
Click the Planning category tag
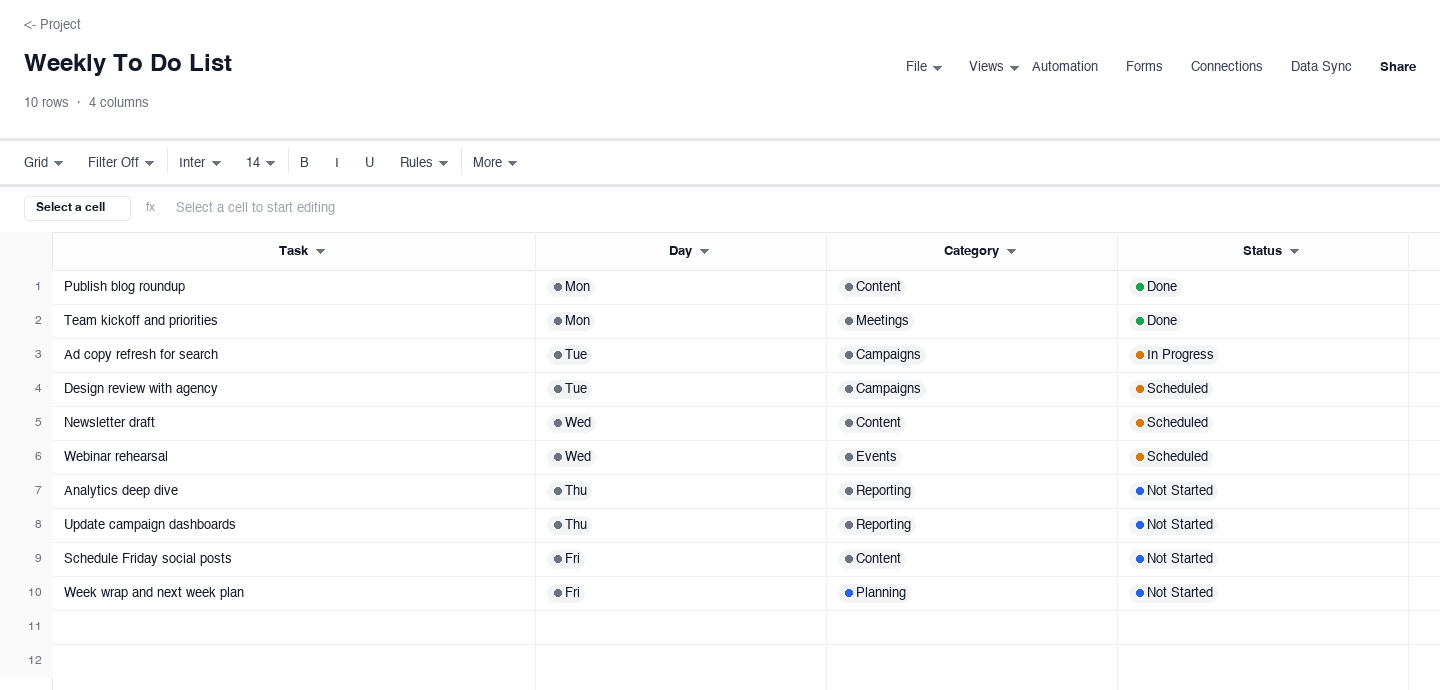click(875, 593)
